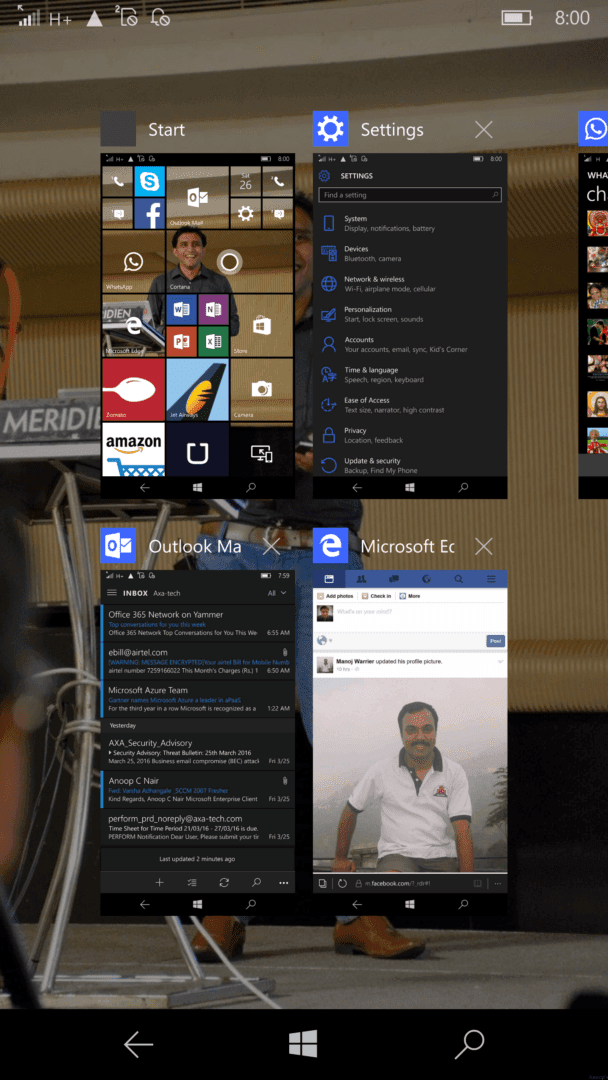Select the Skype tile in Start thumbnail
The image size is (608, 1080).
(149, 182)
